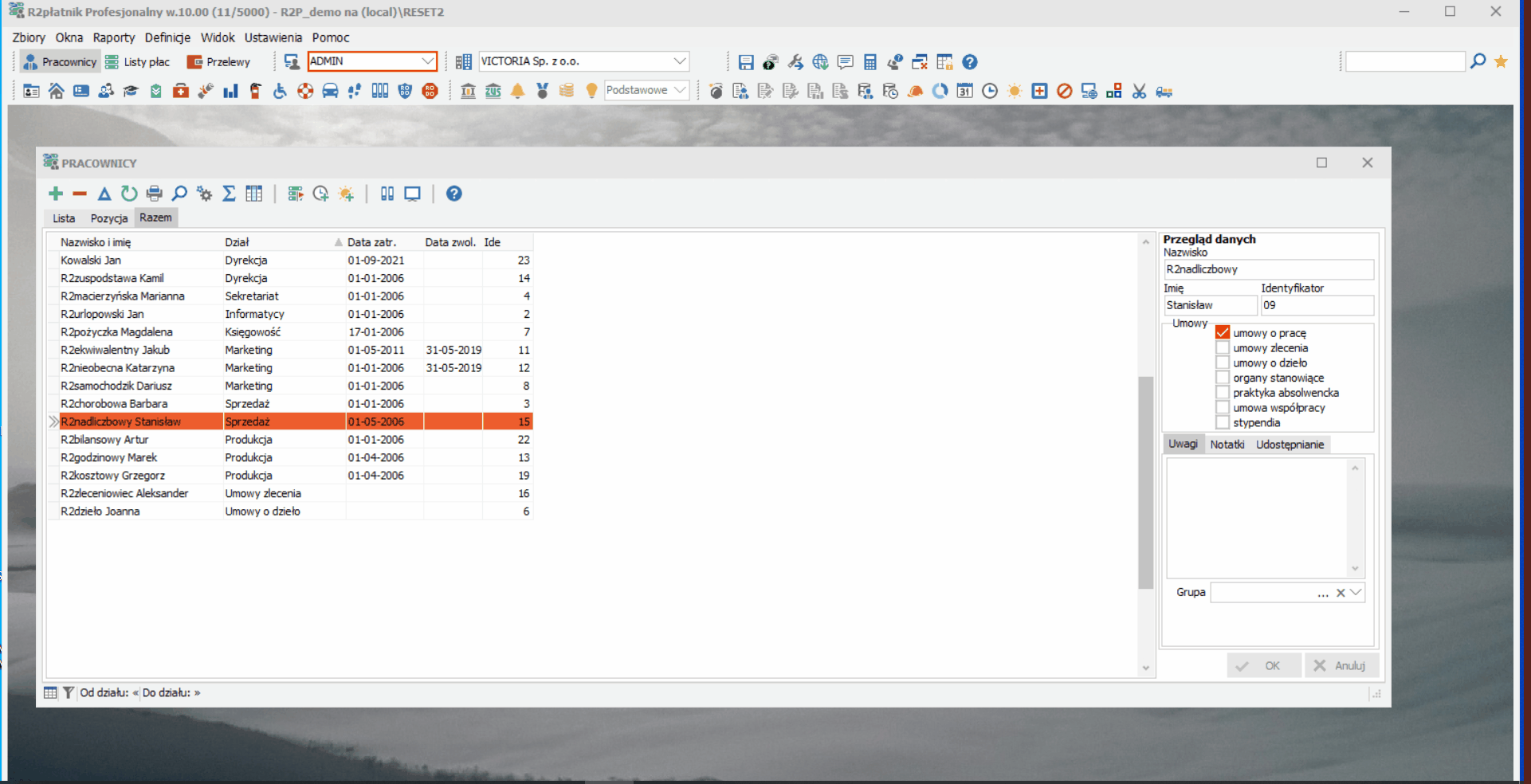Uncheck the 'umowy o pracę' checkbox
1531x784 pixels.
pos(1223,332)
